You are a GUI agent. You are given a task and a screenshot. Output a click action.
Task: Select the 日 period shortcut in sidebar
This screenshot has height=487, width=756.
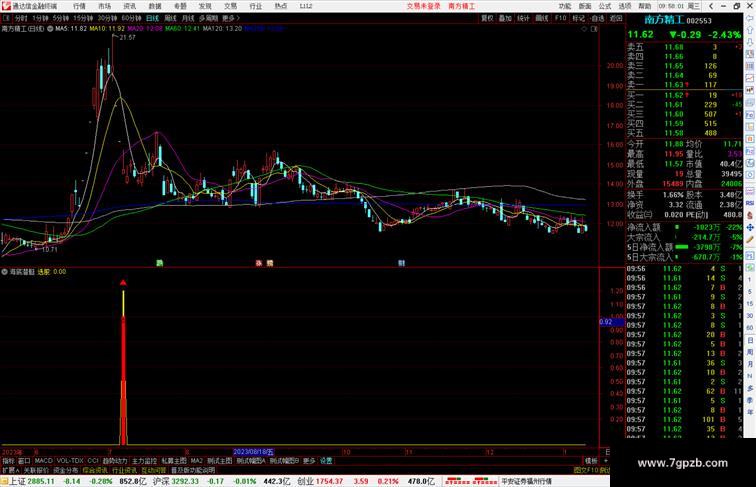pyautogui.click(x=750, y=340)
